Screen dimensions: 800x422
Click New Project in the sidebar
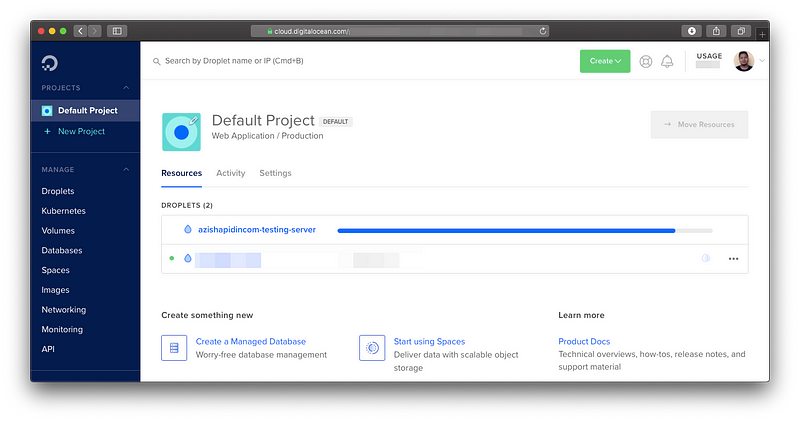pyautogui.click(x=80, y=132)
